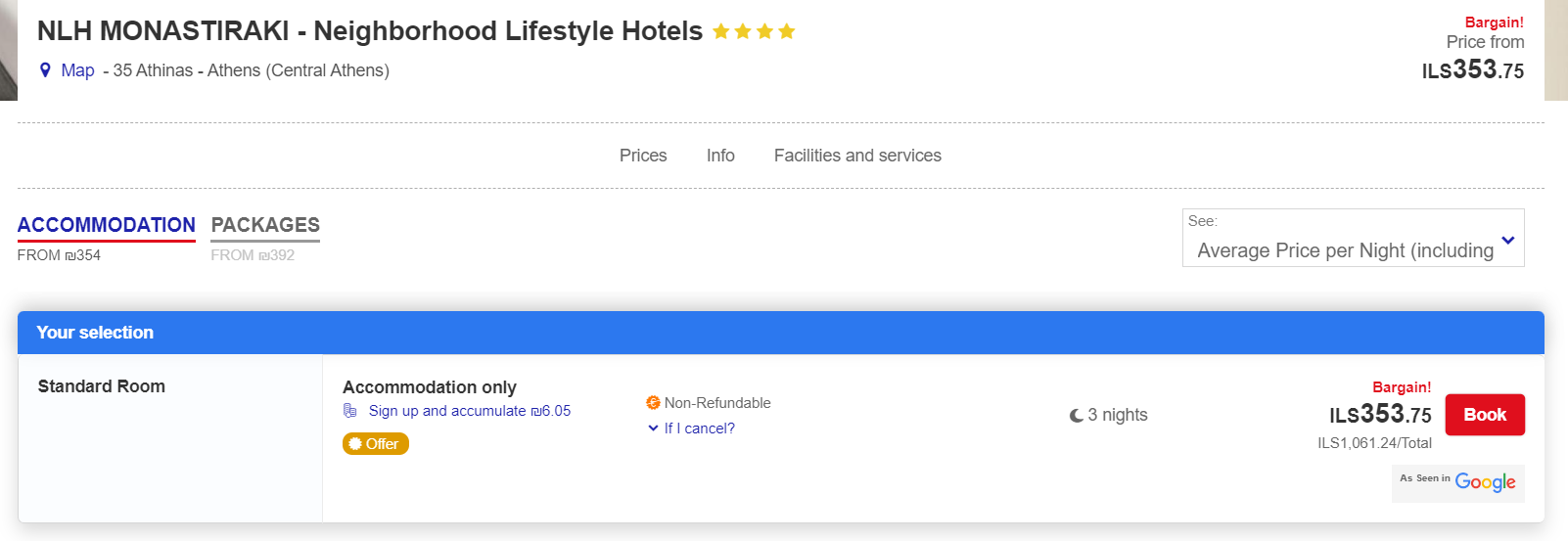Click Sign up and accumulate link
Screen dimensions: 1568x541
coord(470,411)
